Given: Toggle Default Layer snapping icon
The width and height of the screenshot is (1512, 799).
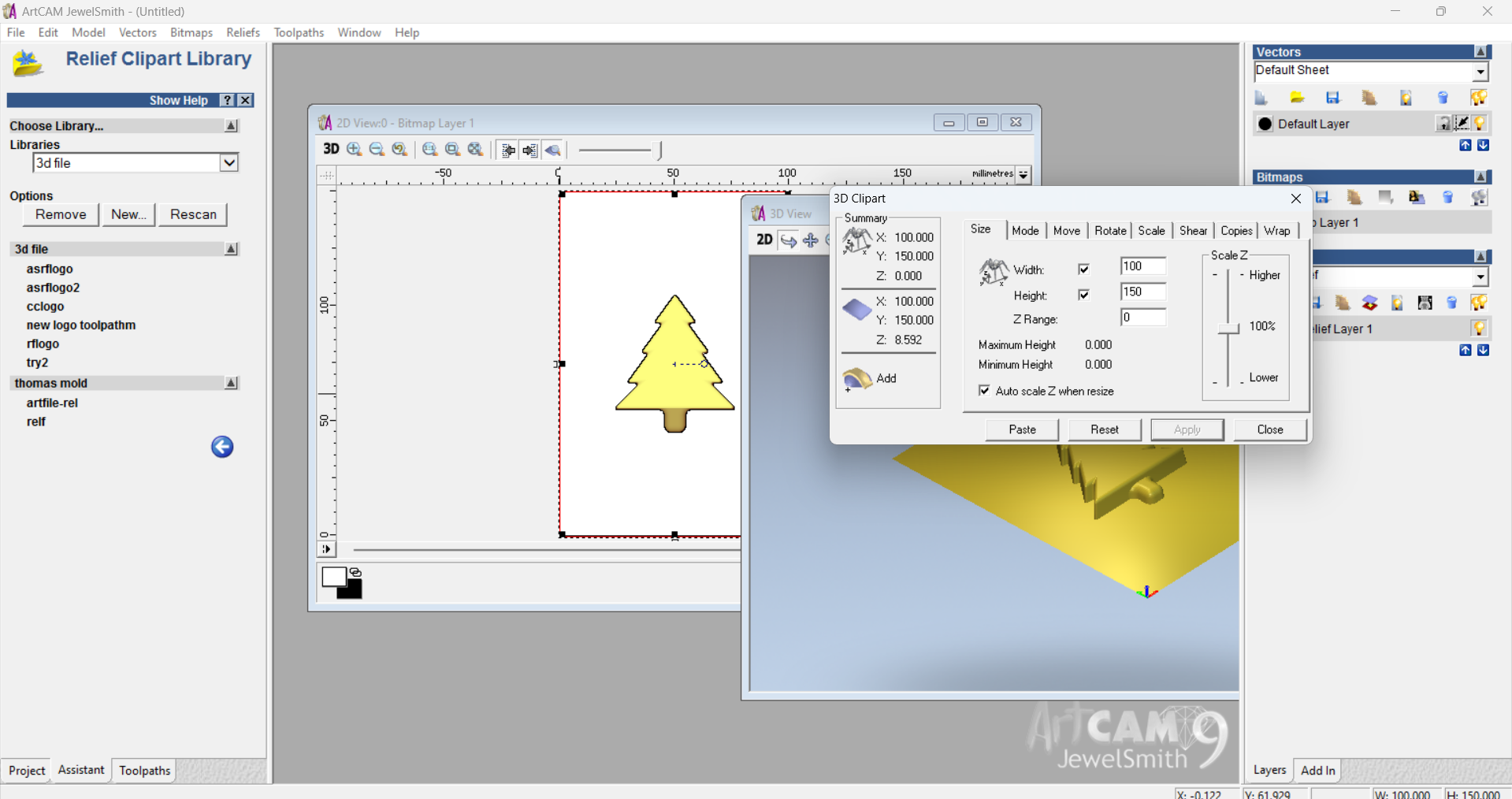Looking at the screenshot, I should [1462, 123].
